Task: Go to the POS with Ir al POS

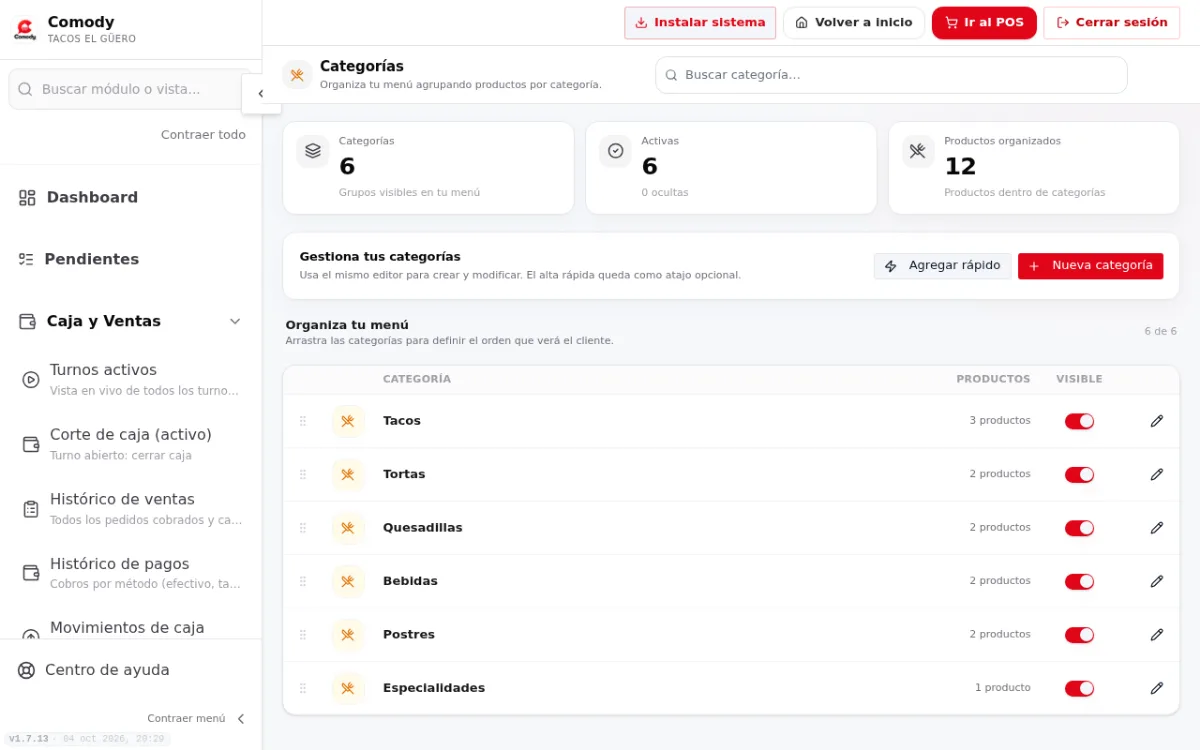Action: click(x=984, y=22)
